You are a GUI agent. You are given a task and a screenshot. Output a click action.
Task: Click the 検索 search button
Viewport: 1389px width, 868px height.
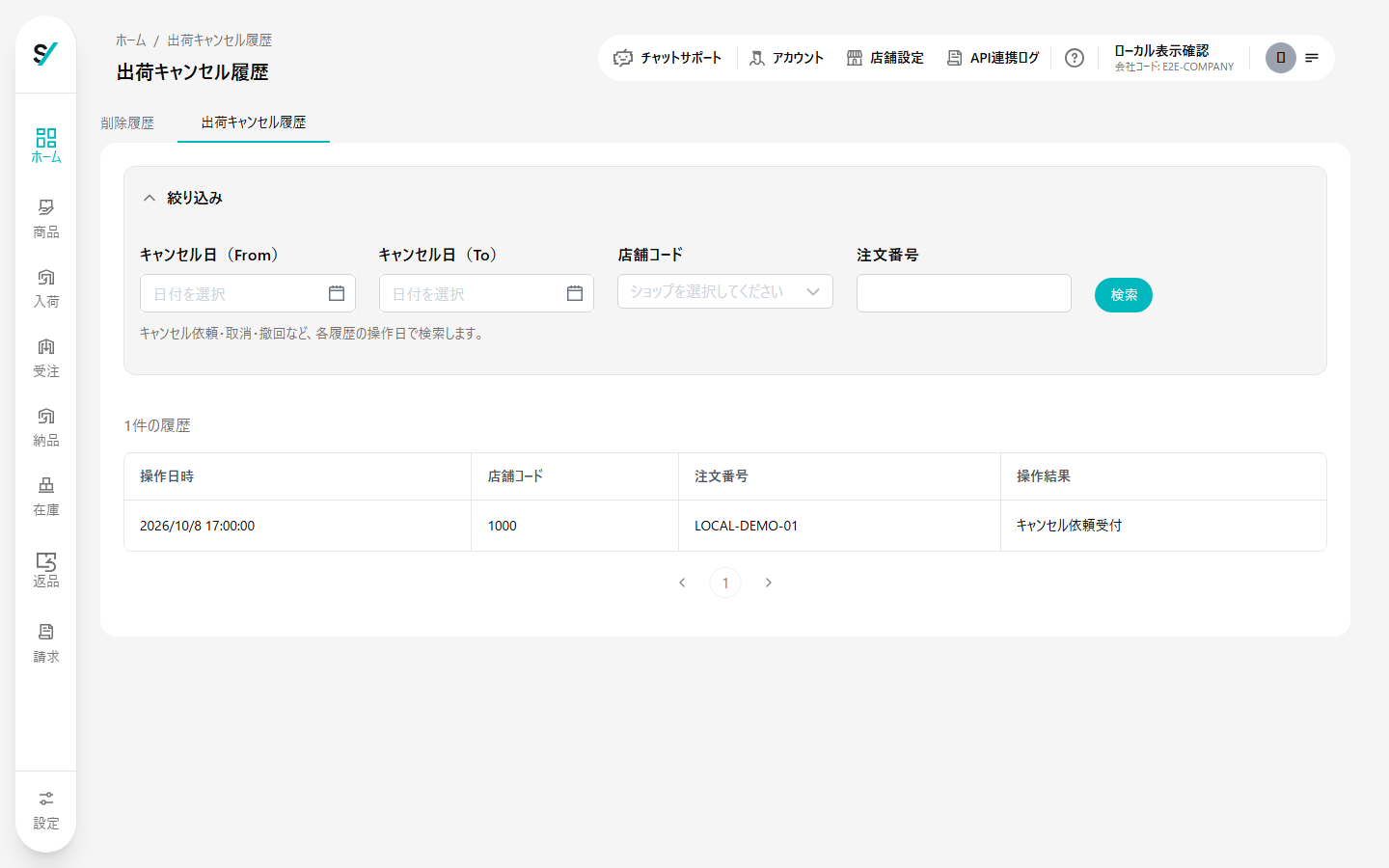click(1124, 295)
